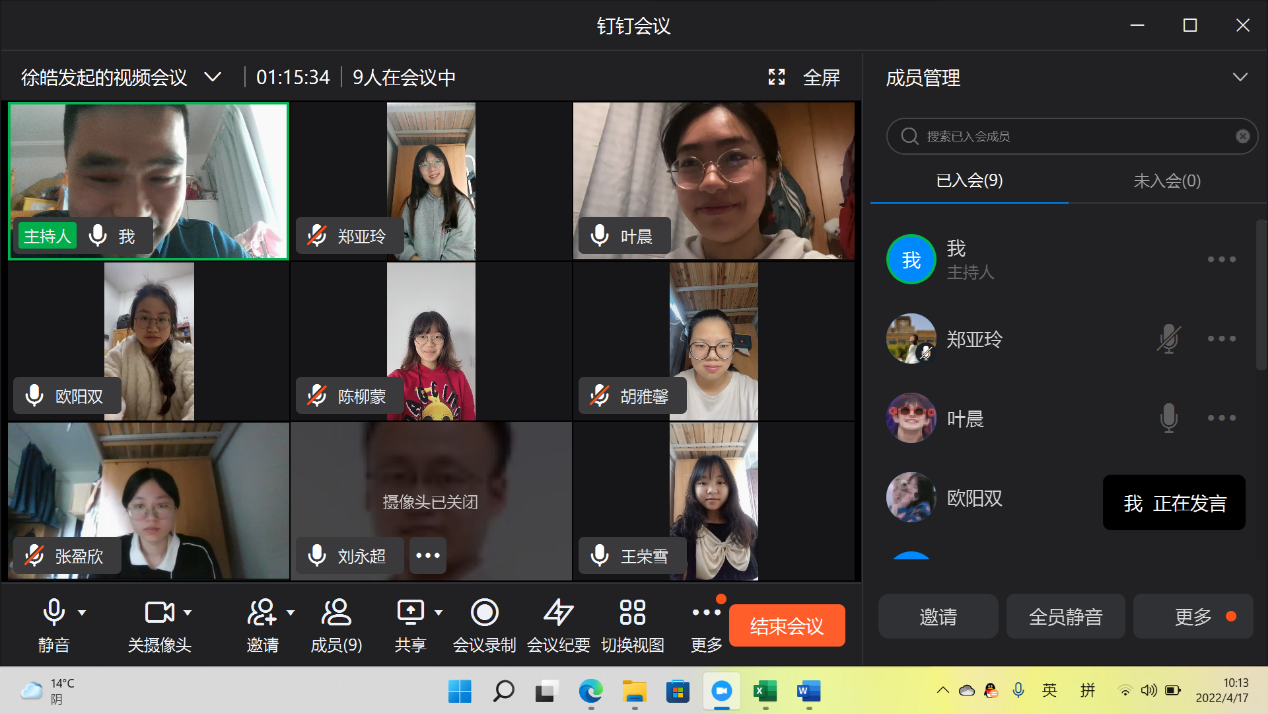
Task: Switch to the 未入会(0) tab
Action: pos(1166,181)
